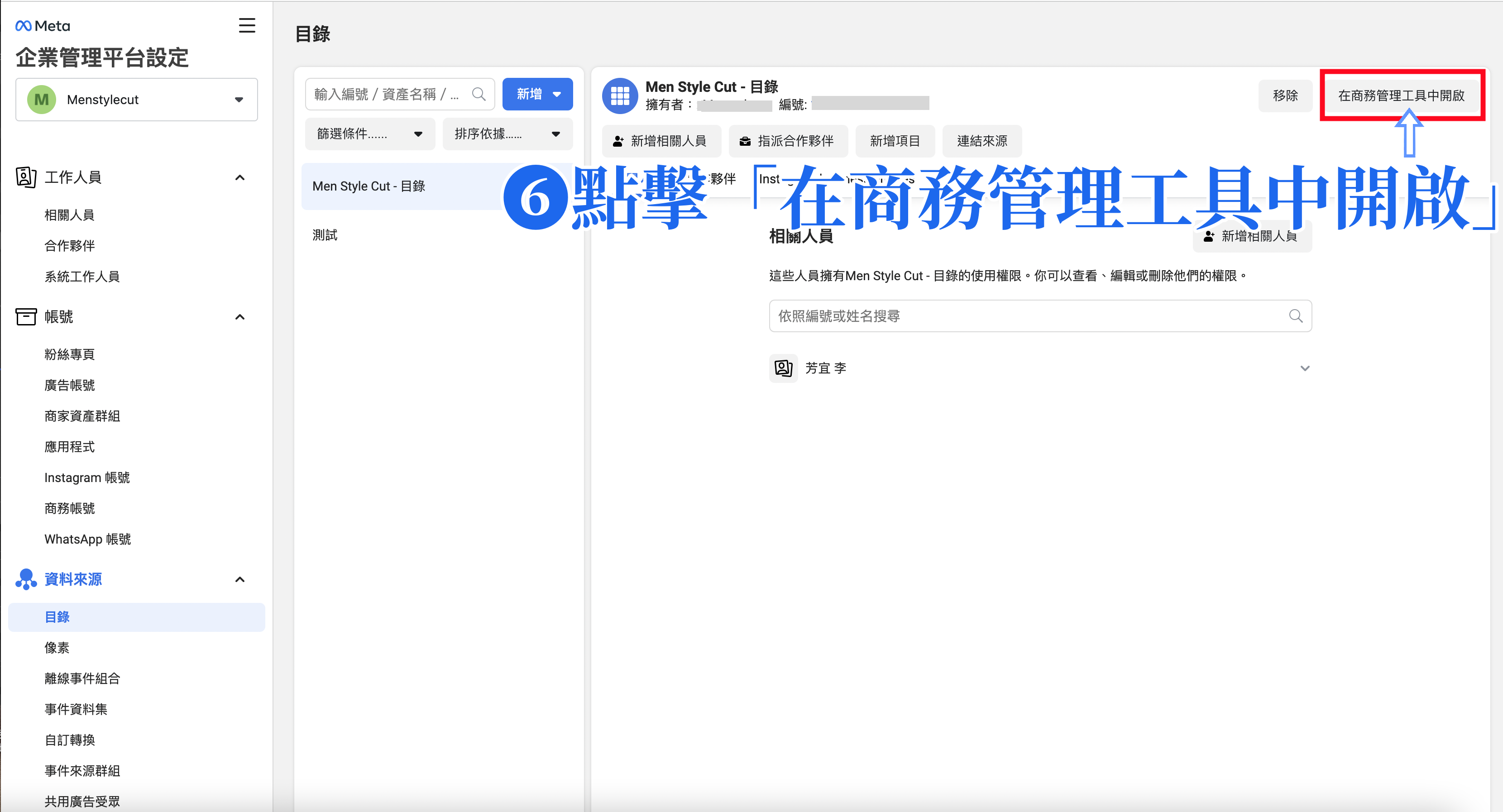Open the 排序依據 sort dropdown
The height and width of the screenshot is (812, 1503).
tap(507, 134)
